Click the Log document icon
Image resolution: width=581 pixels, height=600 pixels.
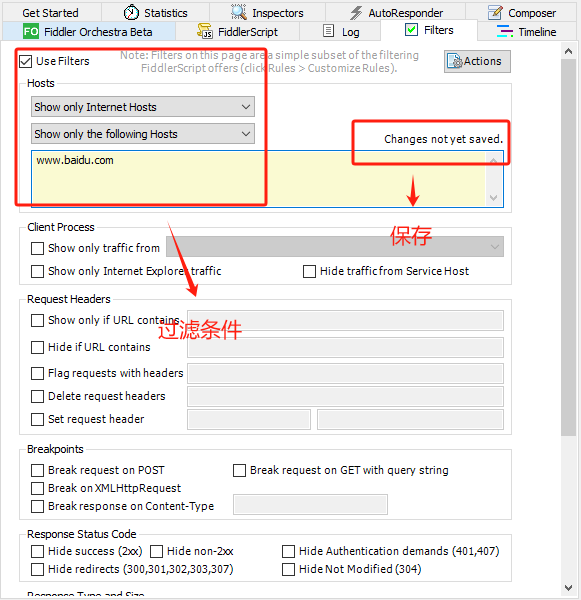coord(328,31)
